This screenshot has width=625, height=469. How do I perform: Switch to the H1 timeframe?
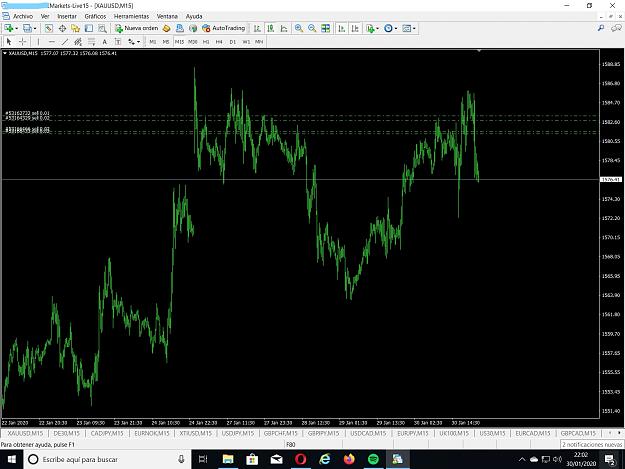(x=206, y=41)
